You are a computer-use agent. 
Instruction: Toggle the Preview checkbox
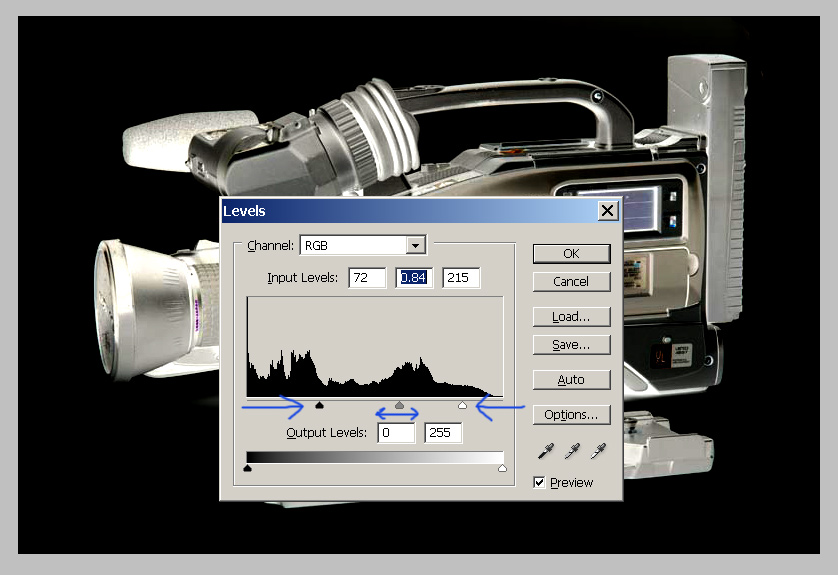539,483
